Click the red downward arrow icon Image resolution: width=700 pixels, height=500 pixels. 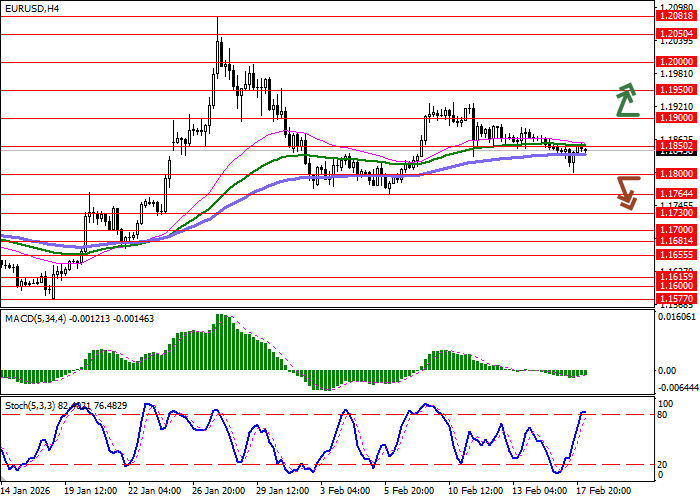coord(627,192)
